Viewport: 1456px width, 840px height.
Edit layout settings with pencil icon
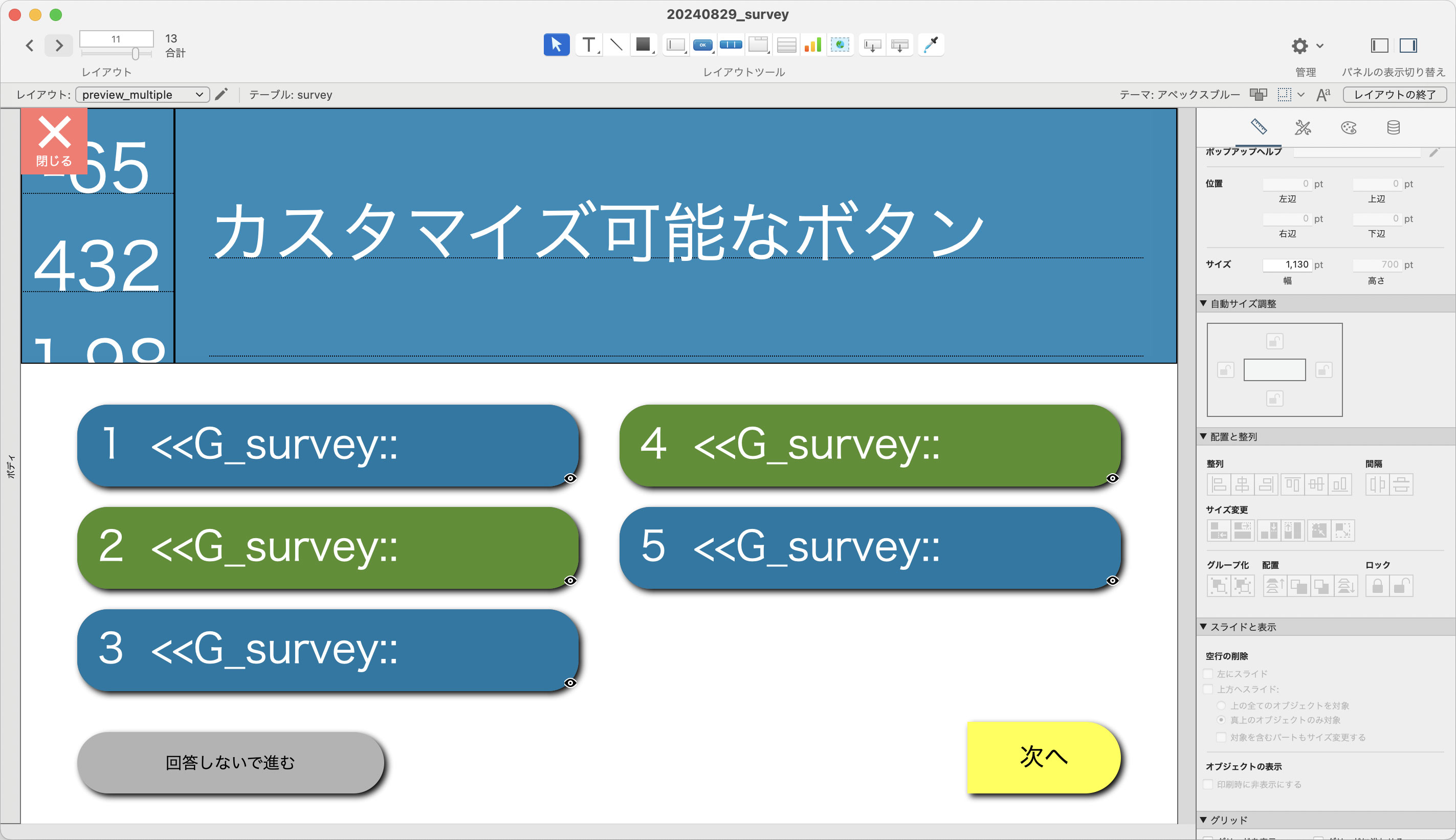coord(222,94)
